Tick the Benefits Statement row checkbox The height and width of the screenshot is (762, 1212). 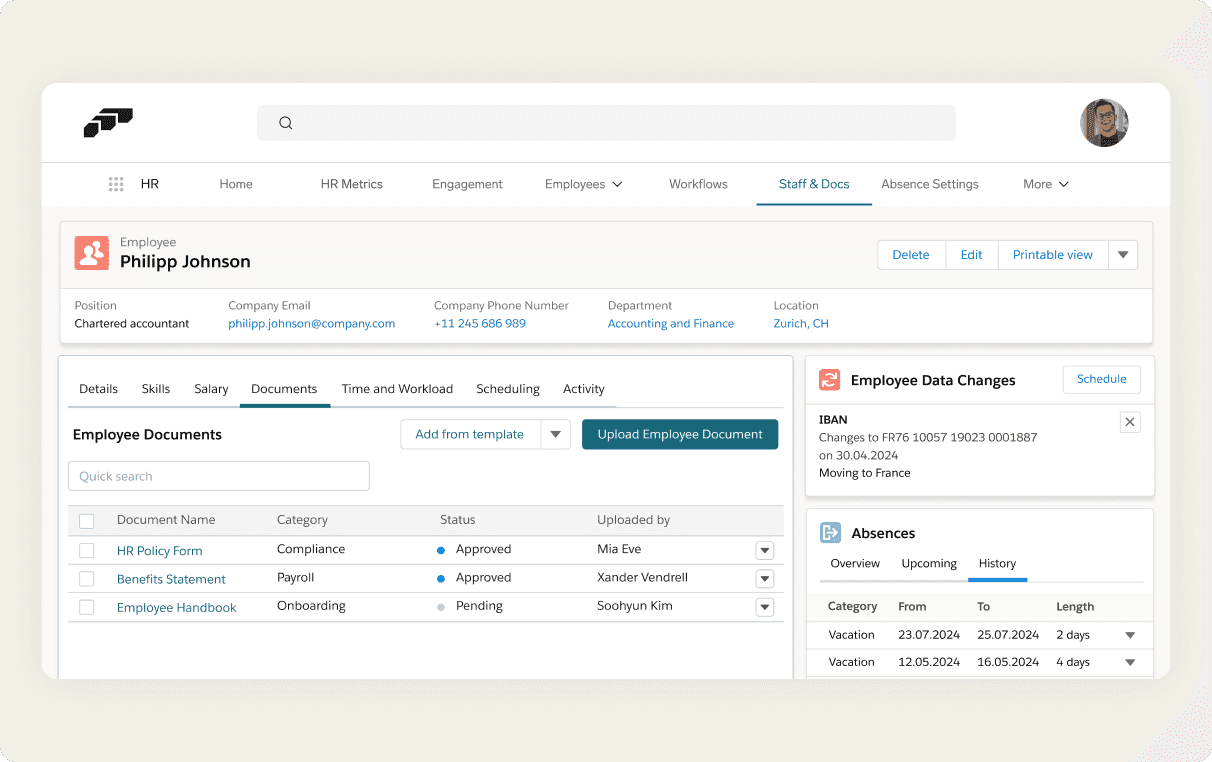87,579
